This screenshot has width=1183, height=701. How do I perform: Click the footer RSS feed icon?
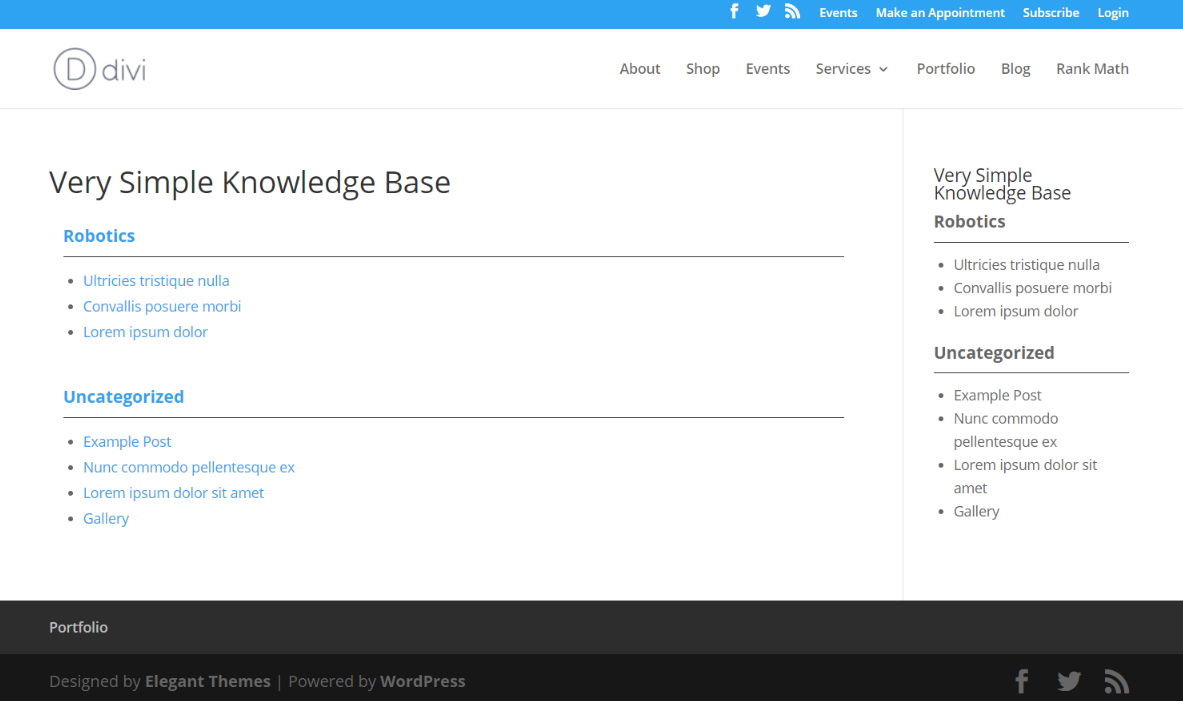tap(1116, 682)
